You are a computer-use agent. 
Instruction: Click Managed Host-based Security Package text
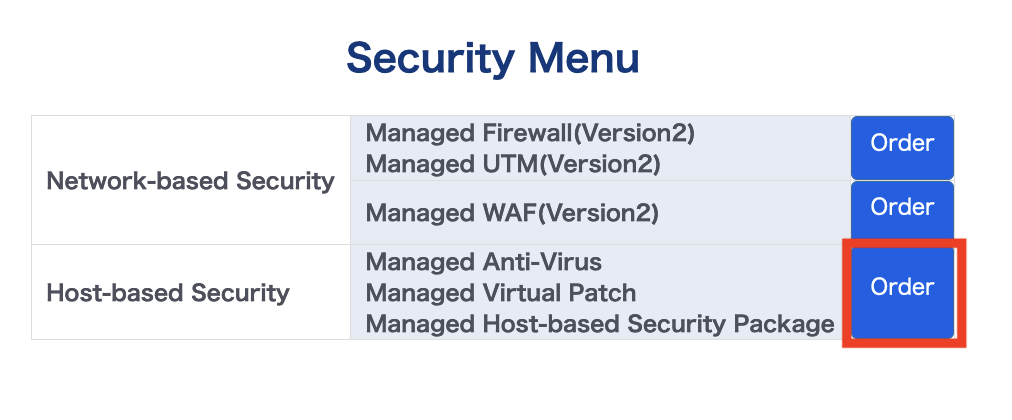[x=600, y=323]
